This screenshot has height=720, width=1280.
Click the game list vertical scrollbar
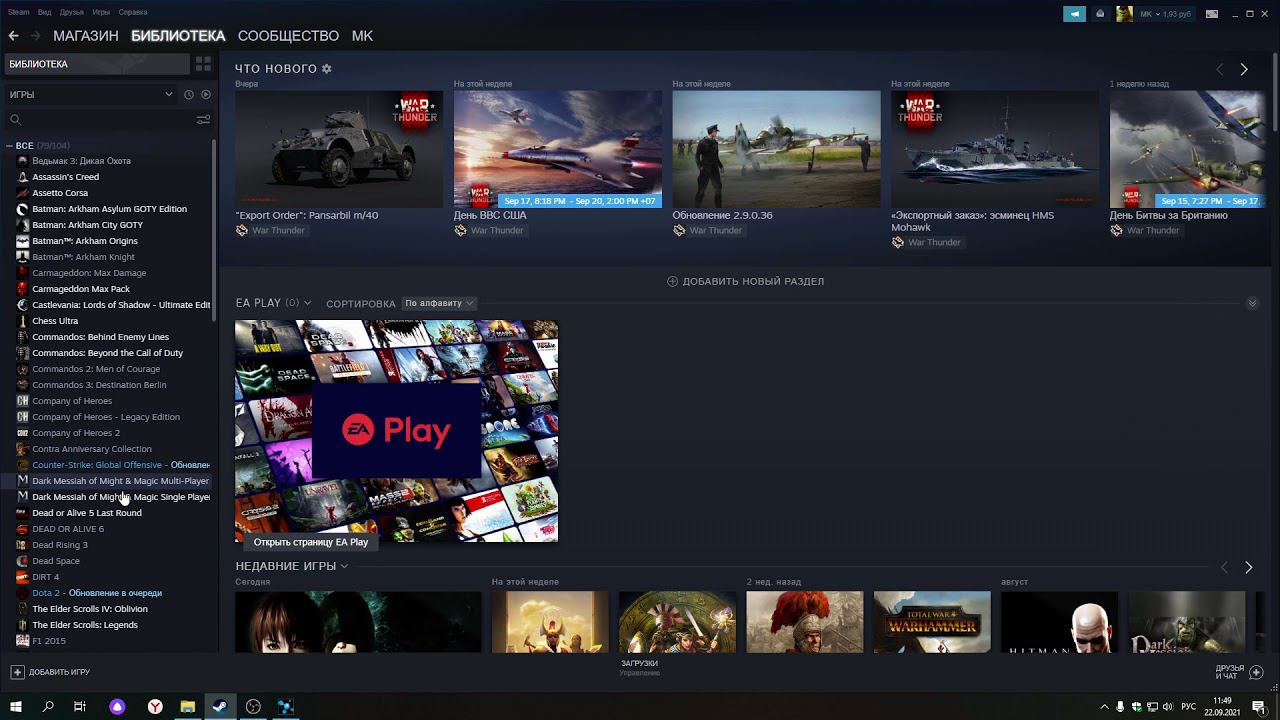point(215,230)
